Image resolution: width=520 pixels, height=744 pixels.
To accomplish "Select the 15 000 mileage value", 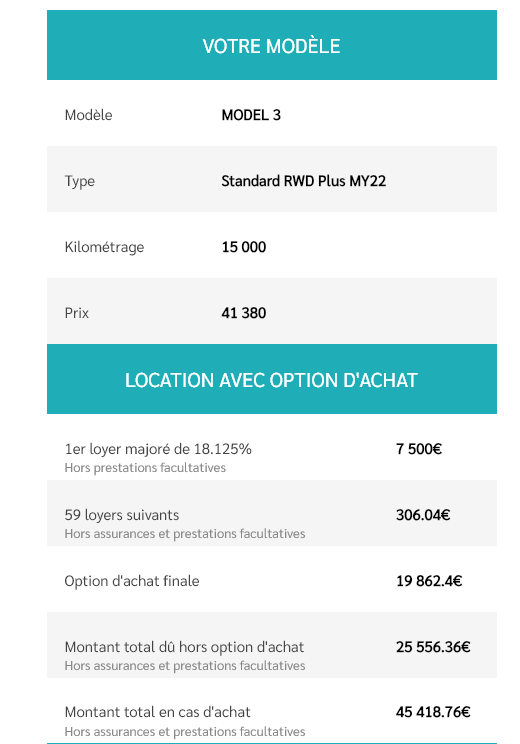I will (244, 247).
